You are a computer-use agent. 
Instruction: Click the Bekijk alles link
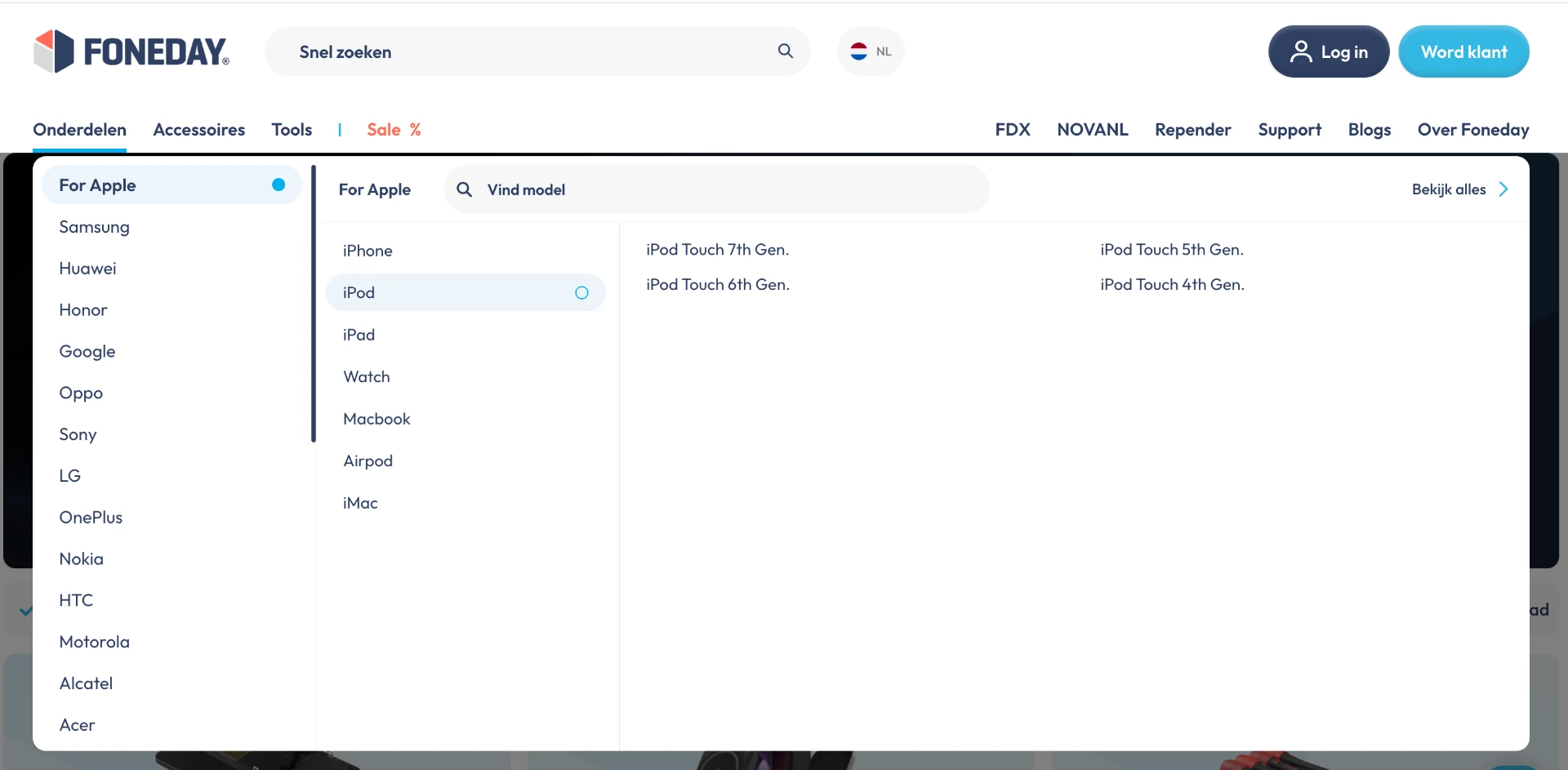[x=1449, y=189]
